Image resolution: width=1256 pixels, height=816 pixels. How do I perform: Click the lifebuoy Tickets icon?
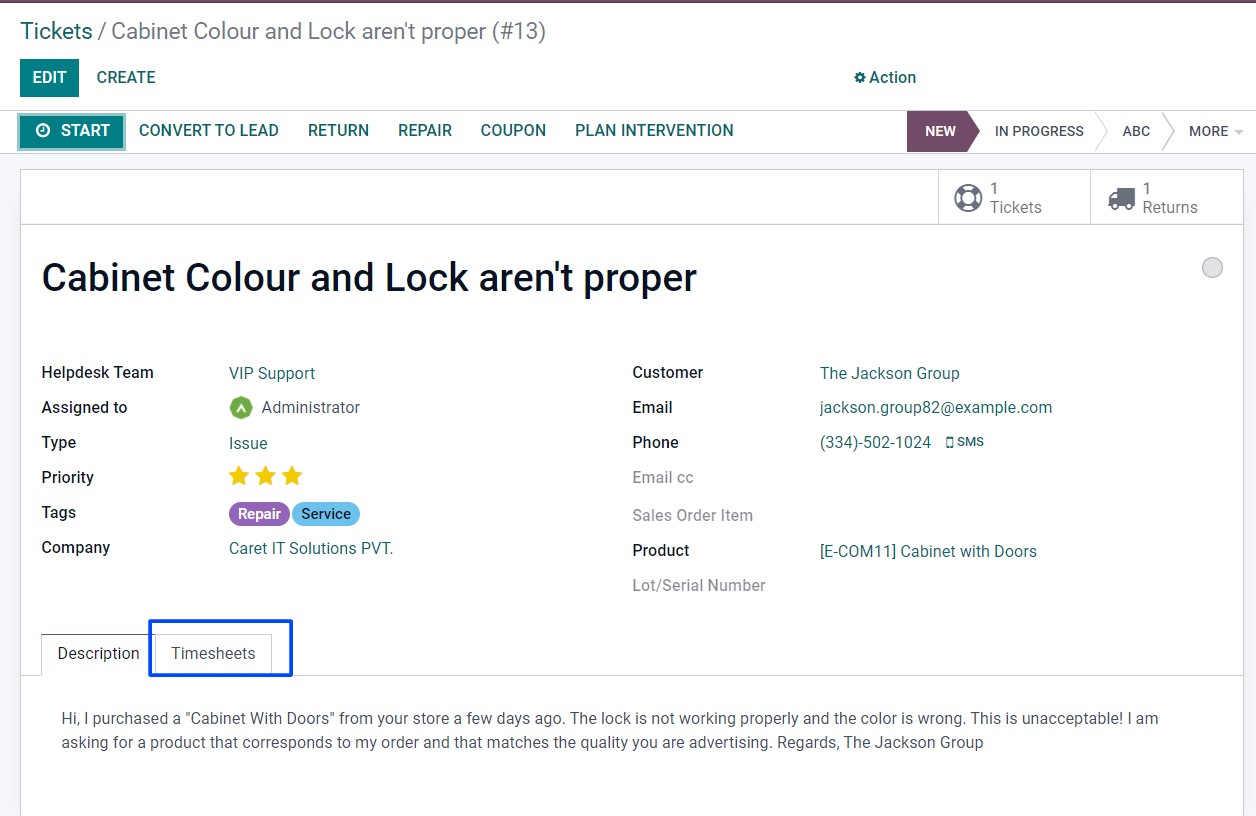coord(968,198)
